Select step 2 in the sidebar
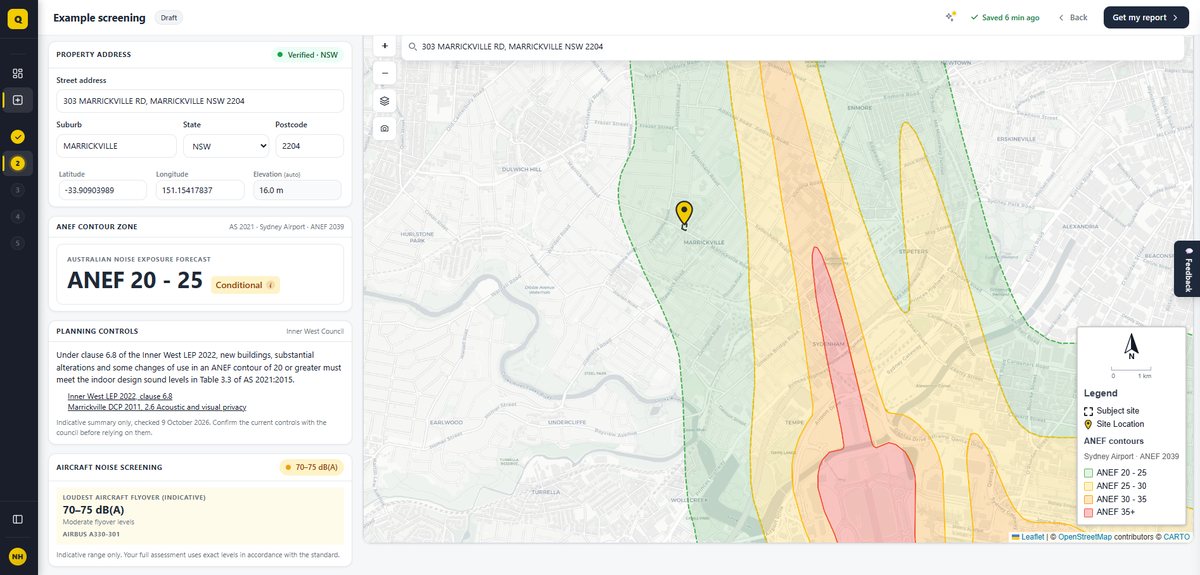Screen dimensions: 1200x575 tap(18, 163)
